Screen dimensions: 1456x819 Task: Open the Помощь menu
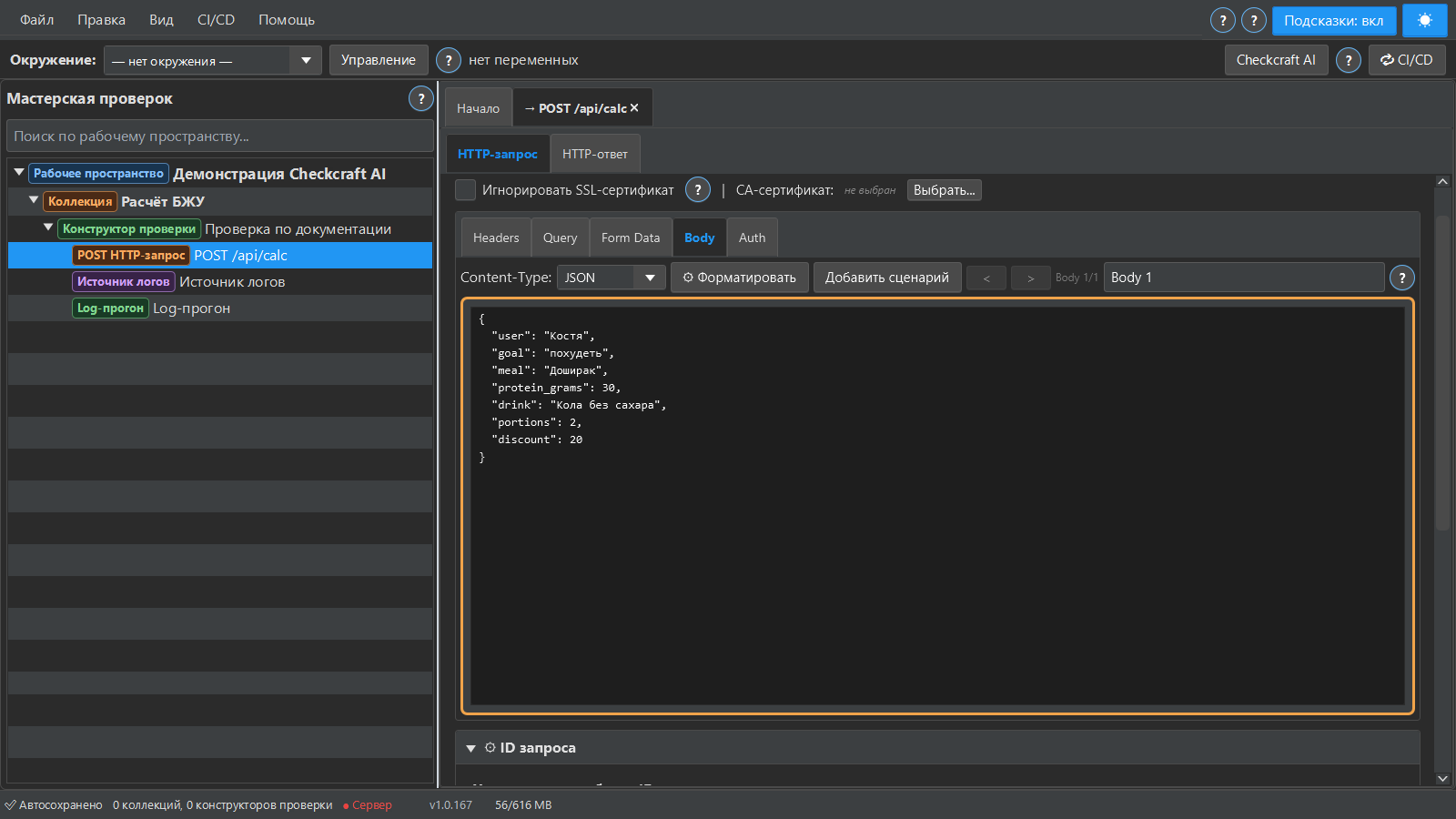[x=287, y=19]
